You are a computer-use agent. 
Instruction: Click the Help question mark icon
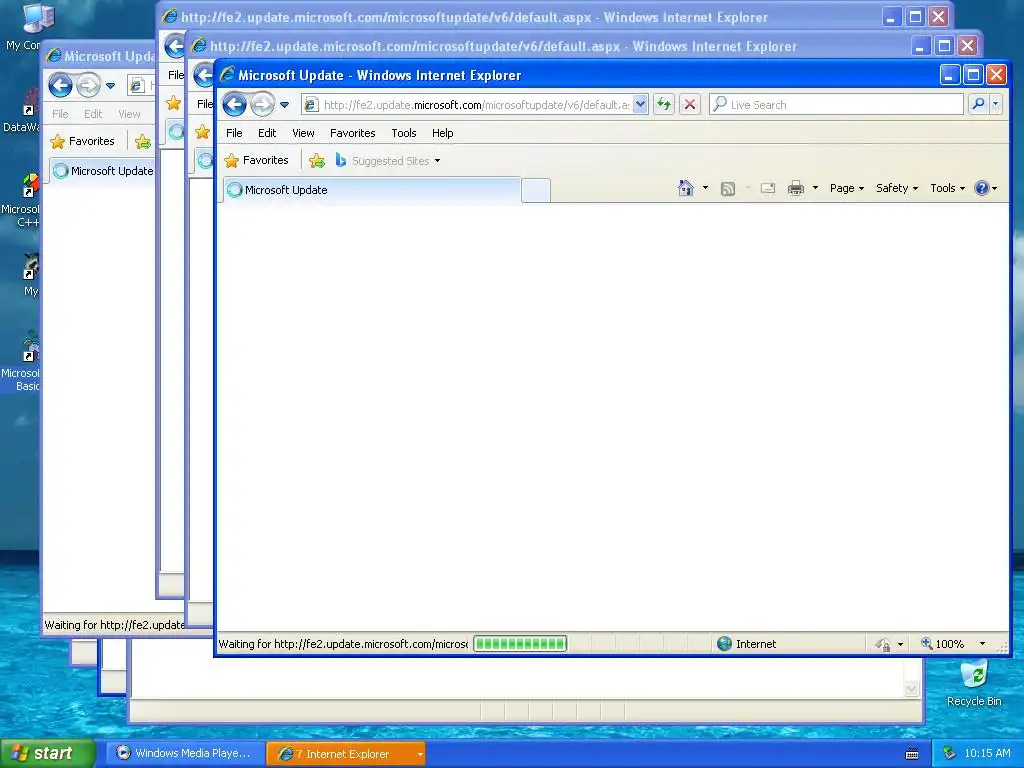pyautogui.click(x=981, y=188)
